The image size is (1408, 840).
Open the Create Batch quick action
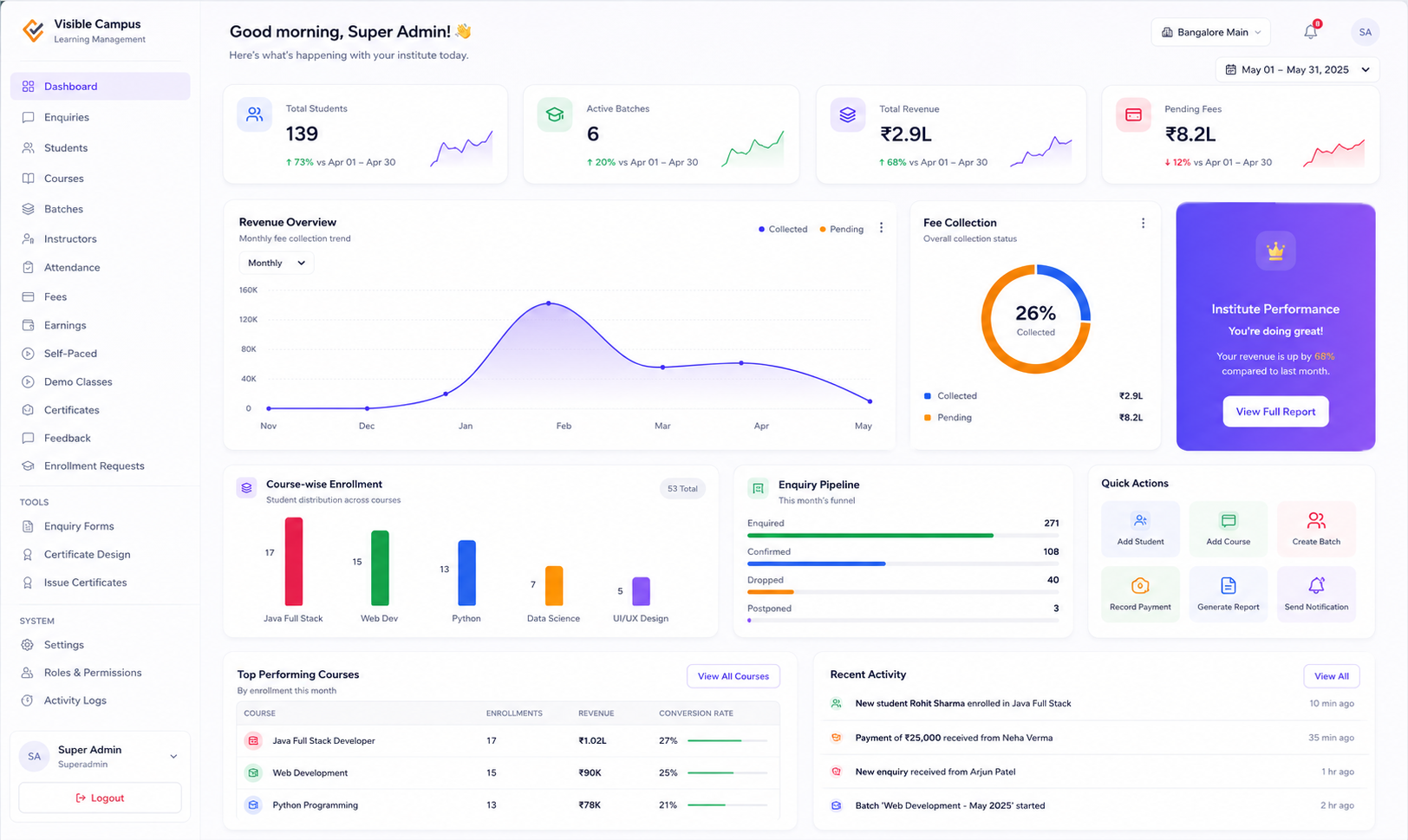click(1316, 529)
